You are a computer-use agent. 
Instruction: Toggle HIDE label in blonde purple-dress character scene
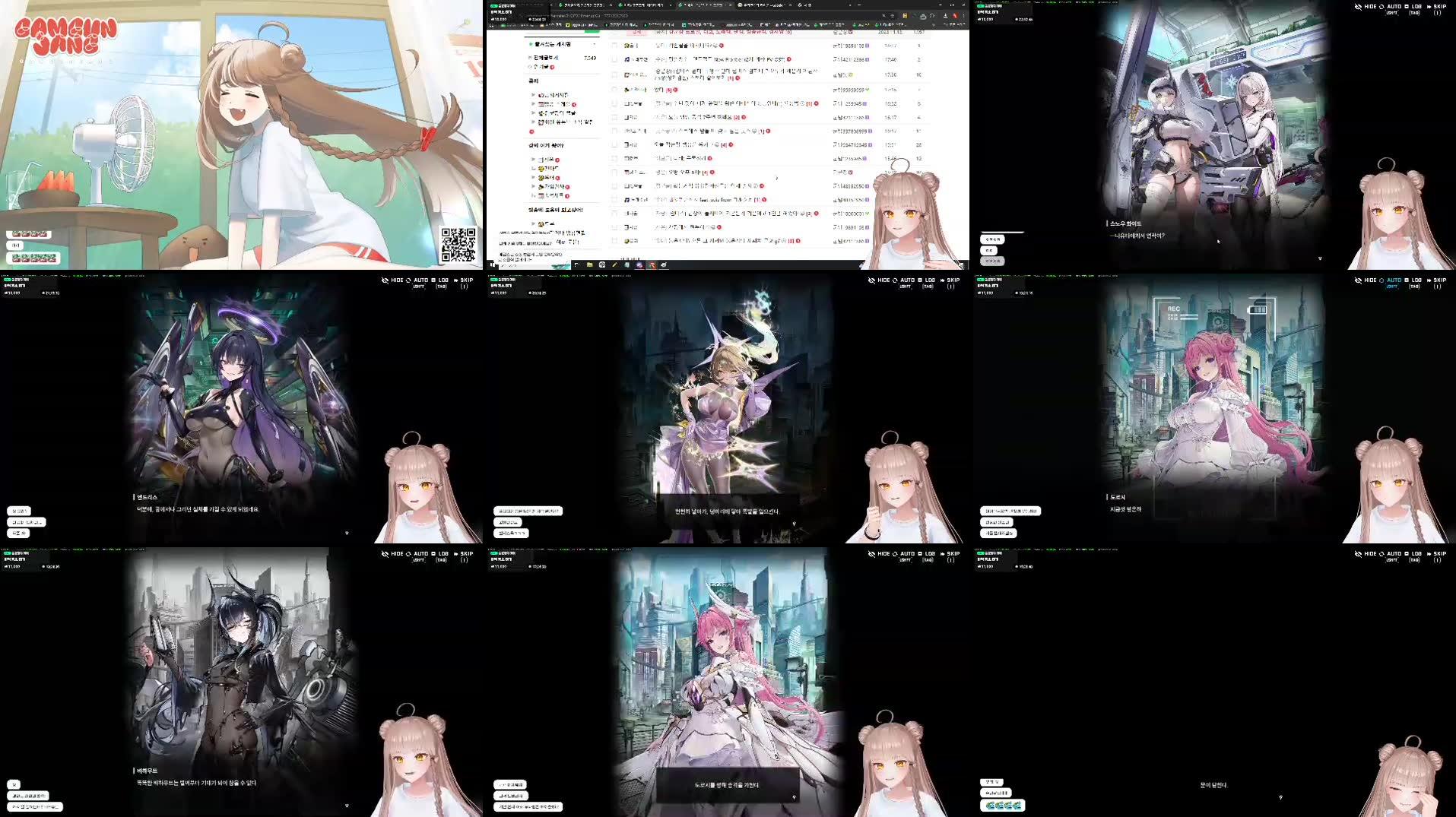tap(883, 280)
